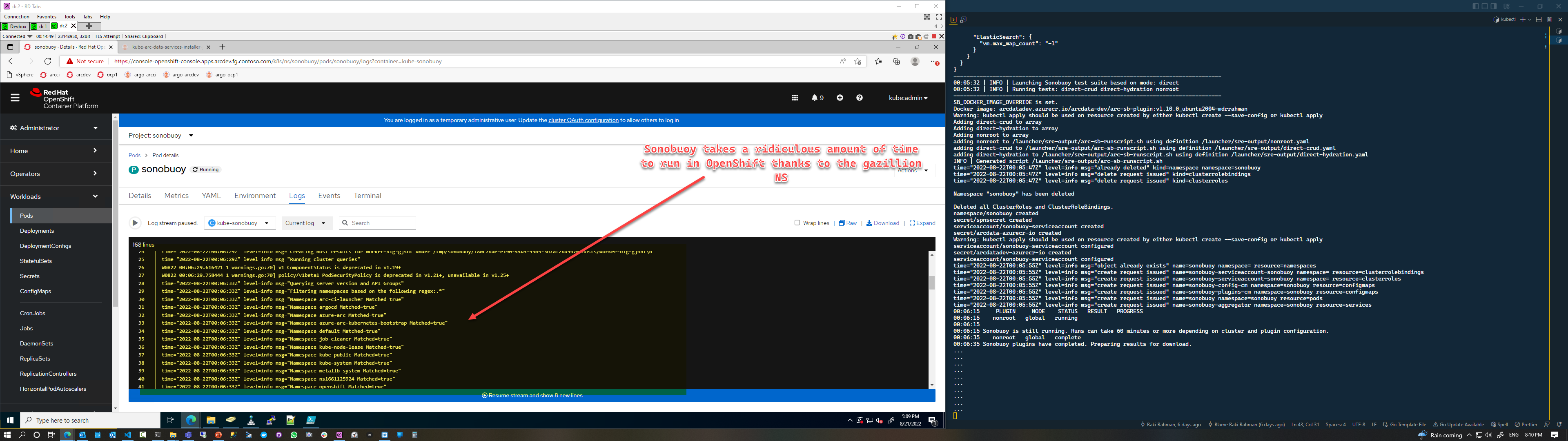Screen dimensions: 1568x441
Task: Download the pod log
Action: pyautogui.click(x=882, y=223)
